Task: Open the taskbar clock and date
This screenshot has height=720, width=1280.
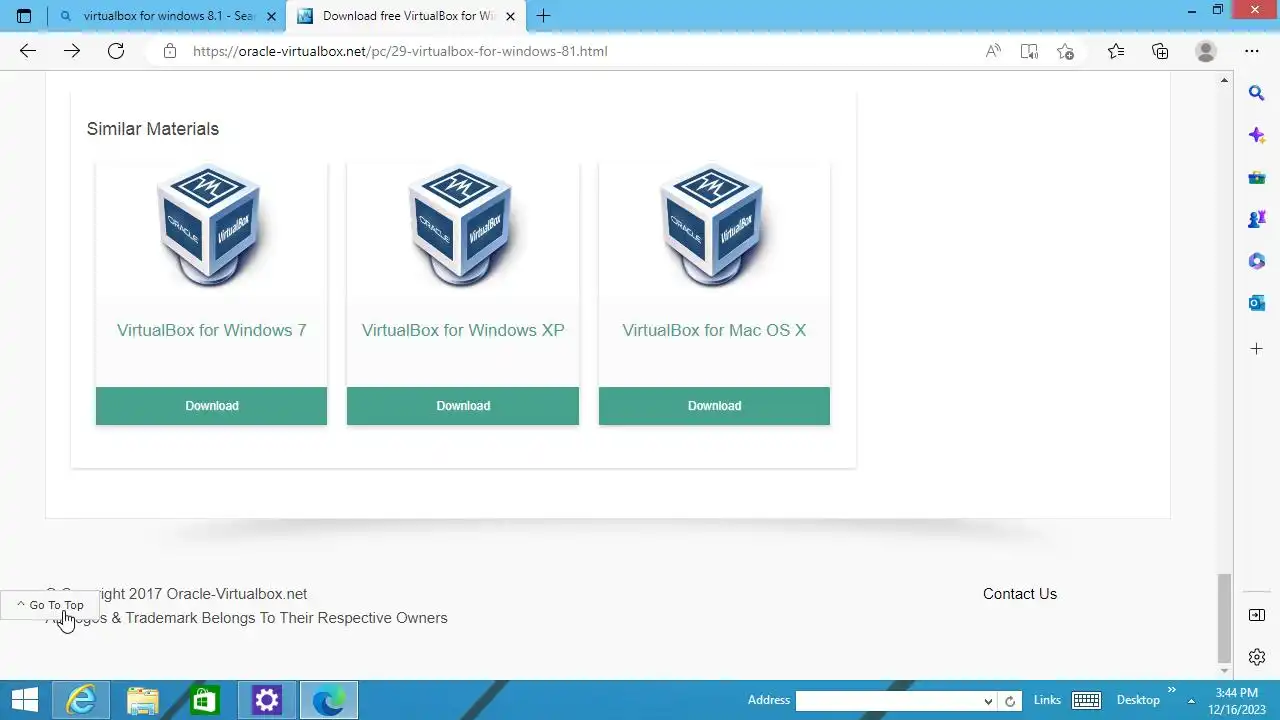Action: pos(1236,700)
